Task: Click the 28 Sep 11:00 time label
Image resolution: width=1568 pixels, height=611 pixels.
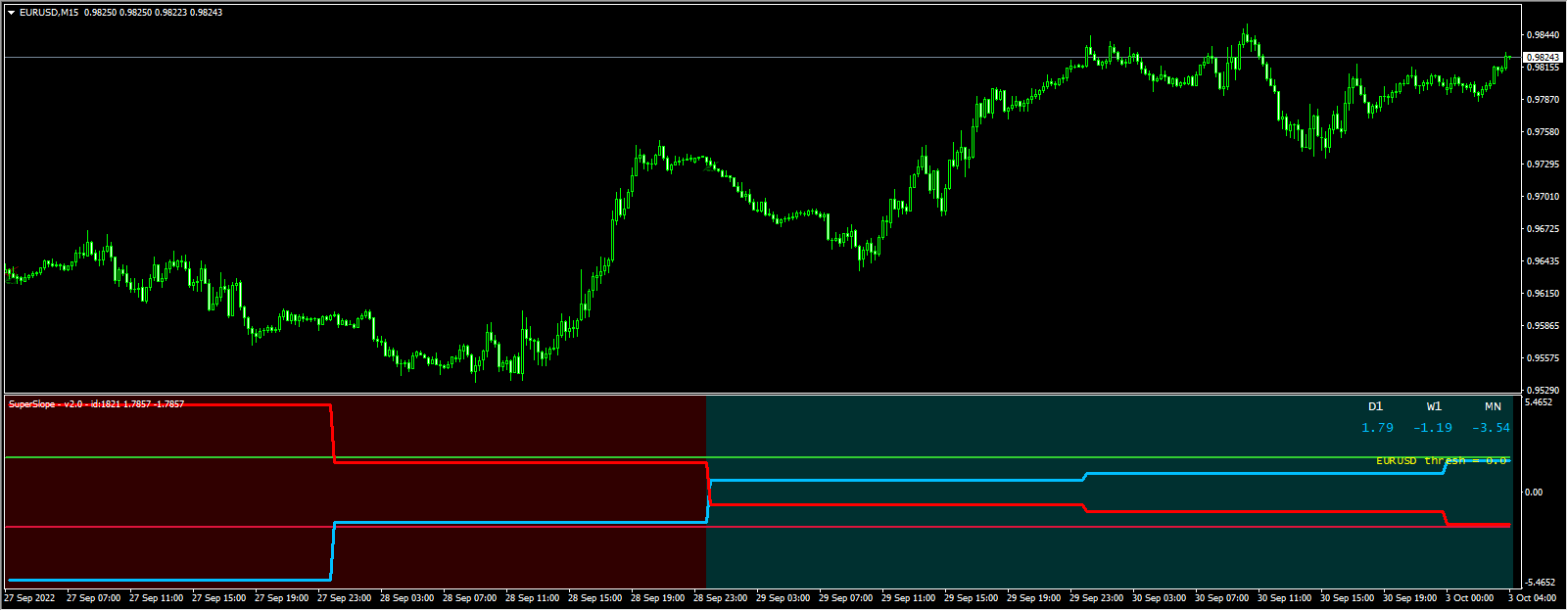Action: click(x=533, y=598)
